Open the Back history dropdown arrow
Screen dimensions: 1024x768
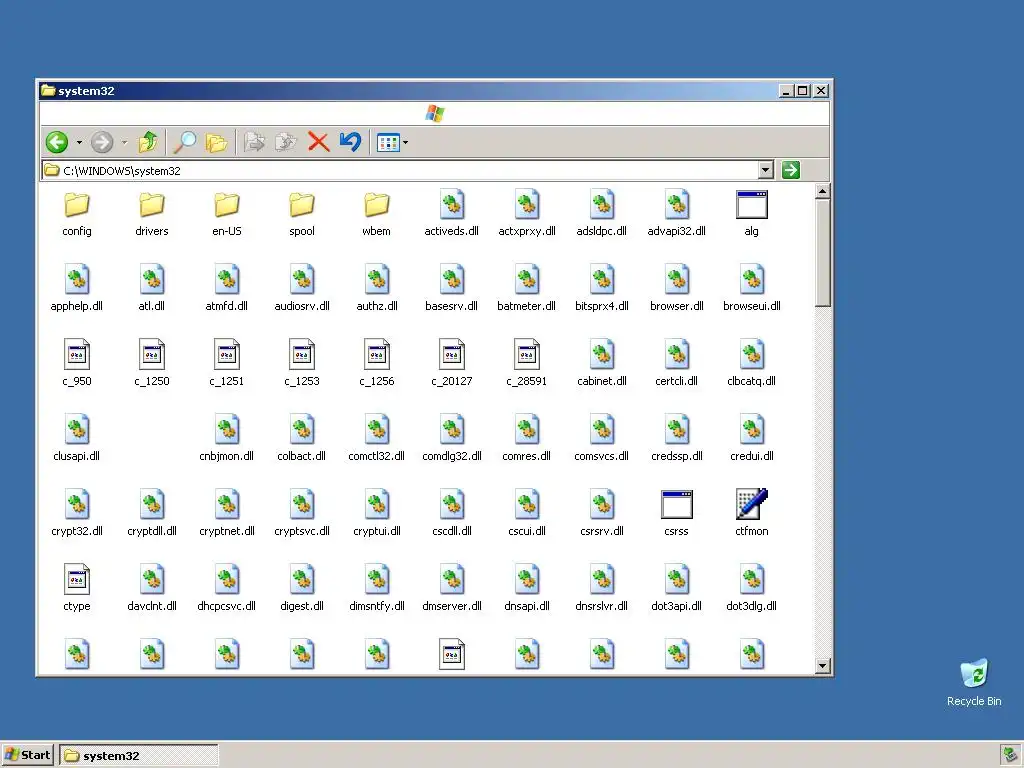point(79,142)
